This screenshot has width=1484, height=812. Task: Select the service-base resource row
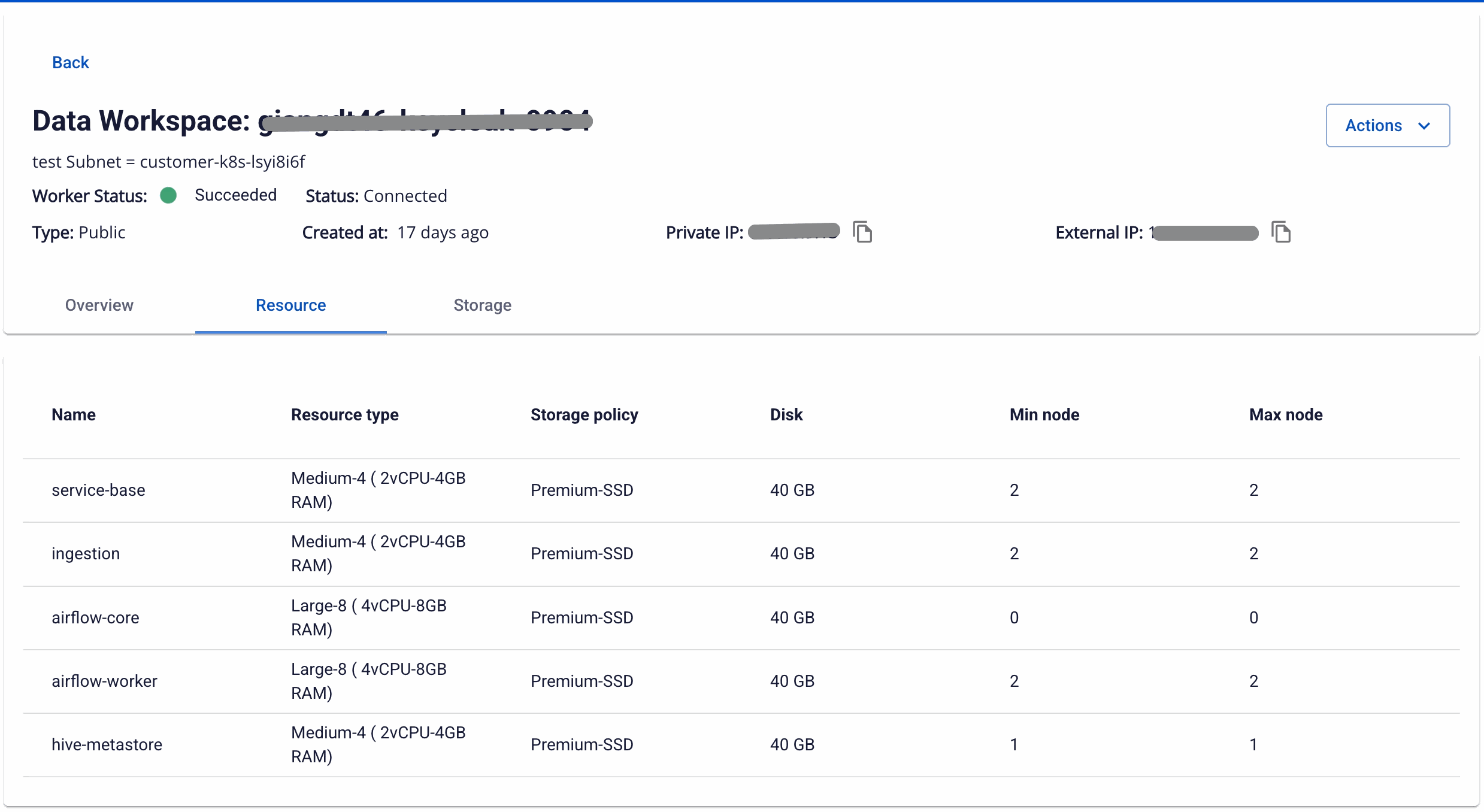click(x=741, y=490)
